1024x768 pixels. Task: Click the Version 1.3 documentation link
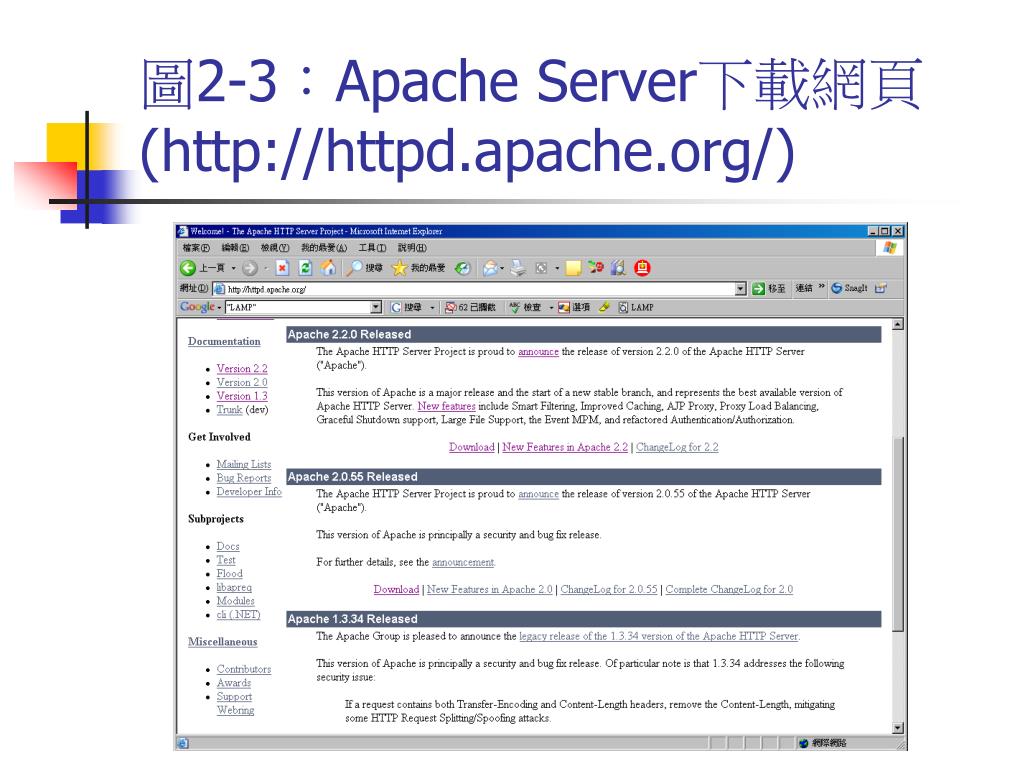242,396
